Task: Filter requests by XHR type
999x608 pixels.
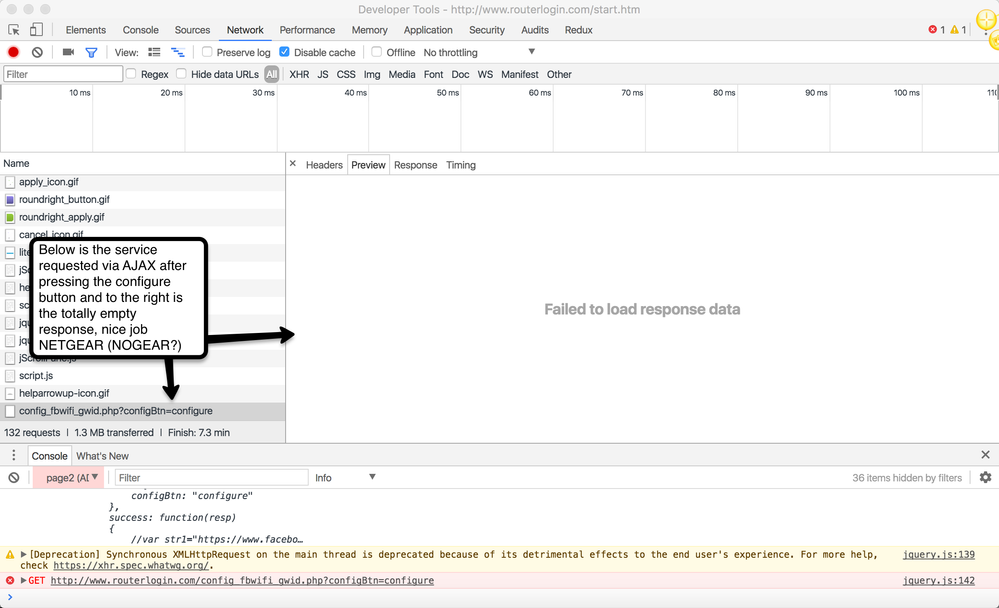Action: [299, 74]
